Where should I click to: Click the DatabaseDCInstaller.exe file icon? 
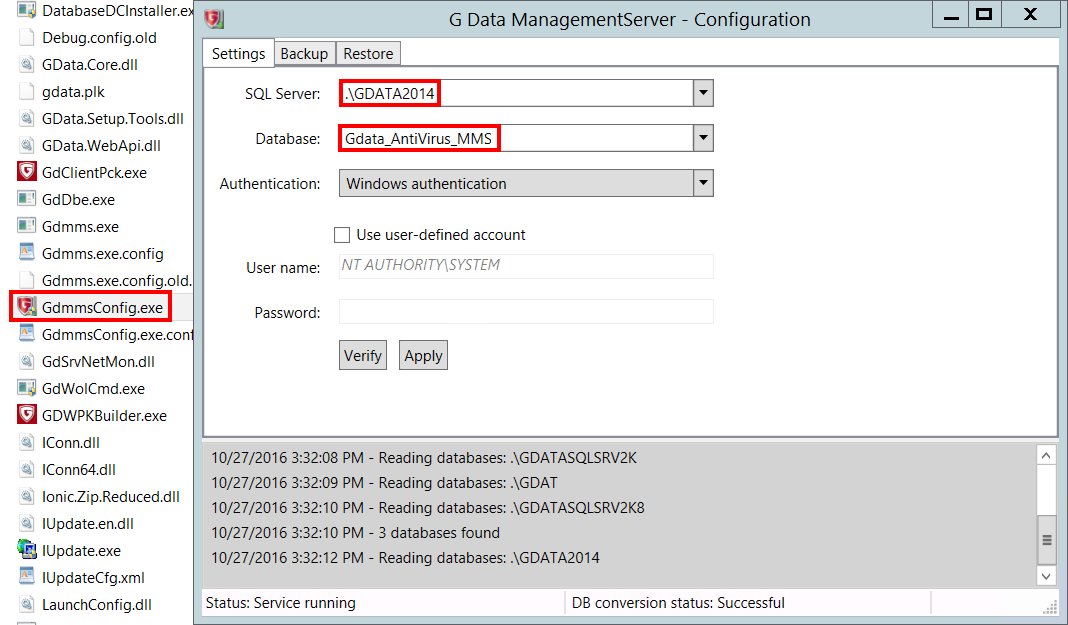(x=27, y=10)
